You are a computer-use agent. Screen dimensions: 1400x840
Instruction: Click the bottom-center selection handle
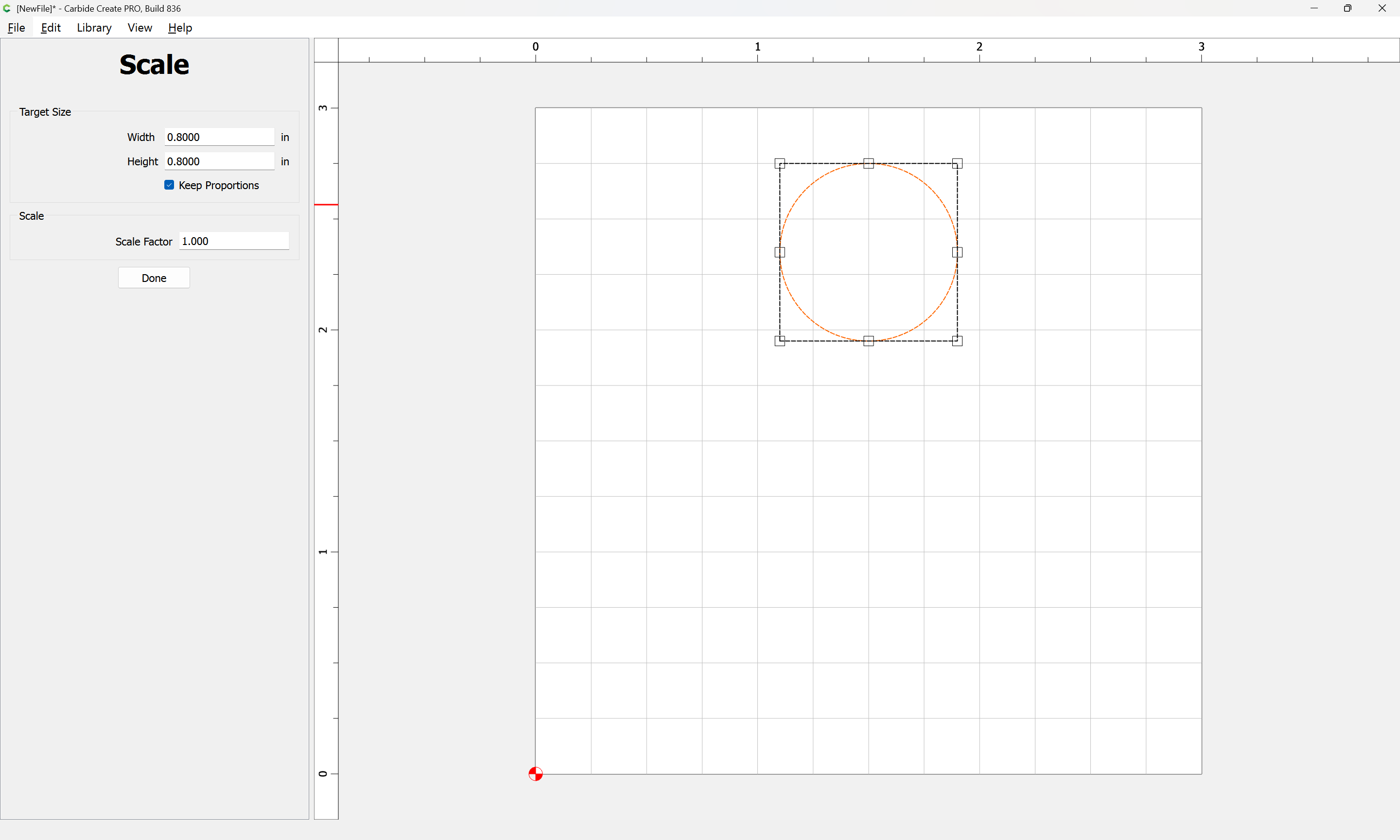click(869, 341)
